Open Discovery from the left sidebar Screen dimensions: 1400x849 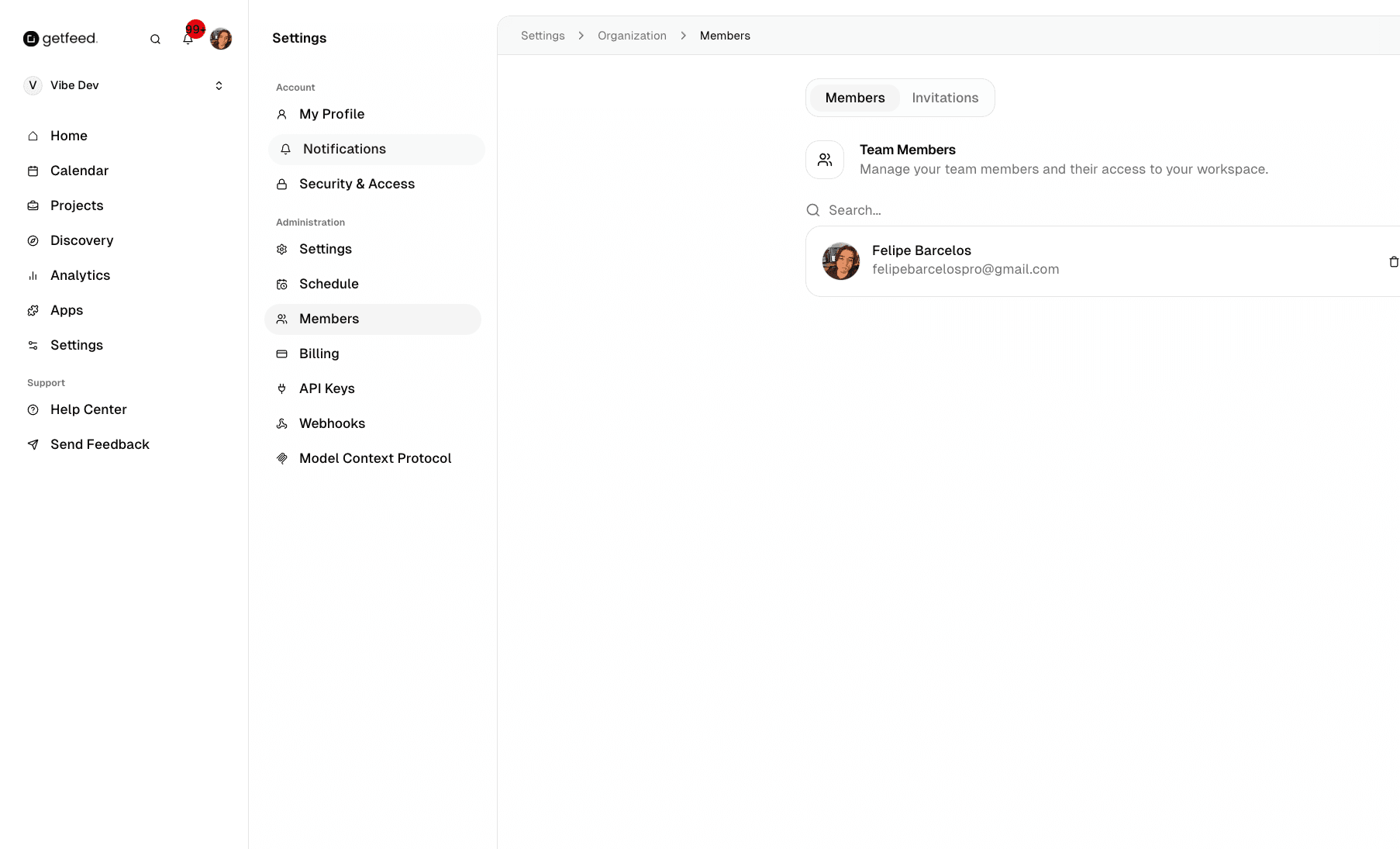tap(81, 240)
